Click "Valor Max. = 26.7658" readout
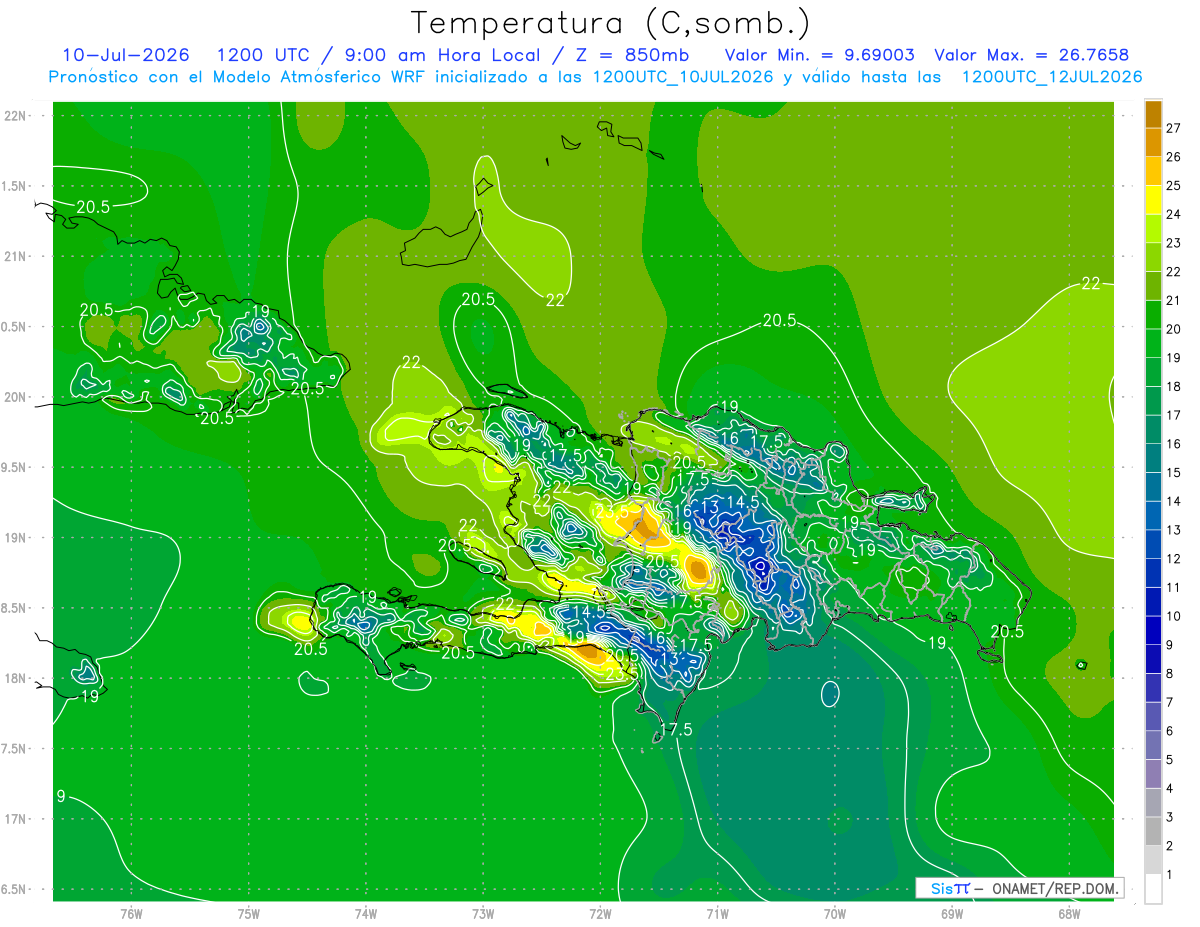 pyautogui.click(x=1032, y=55)
